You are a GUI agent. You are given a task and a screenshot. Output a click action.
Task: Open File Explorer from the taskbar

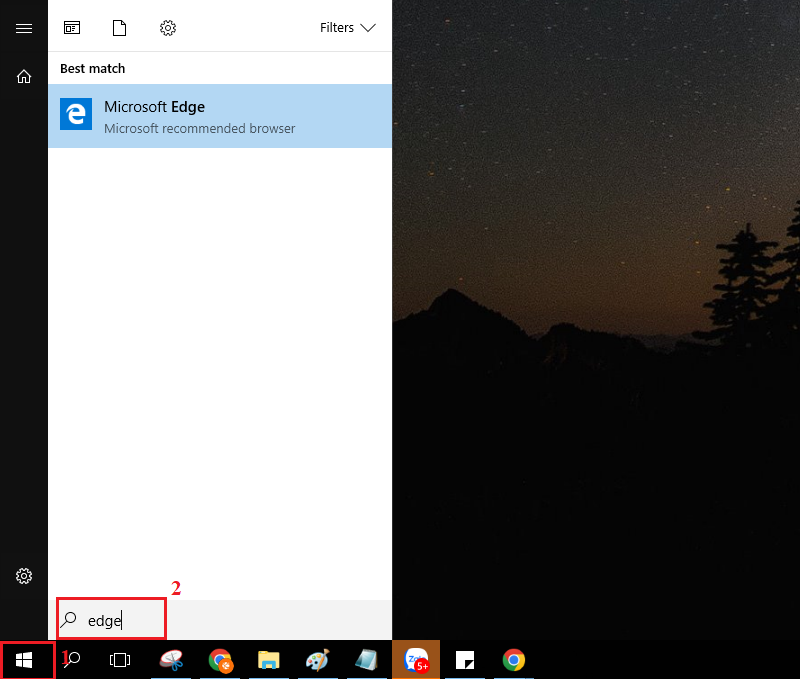(269, 660)
